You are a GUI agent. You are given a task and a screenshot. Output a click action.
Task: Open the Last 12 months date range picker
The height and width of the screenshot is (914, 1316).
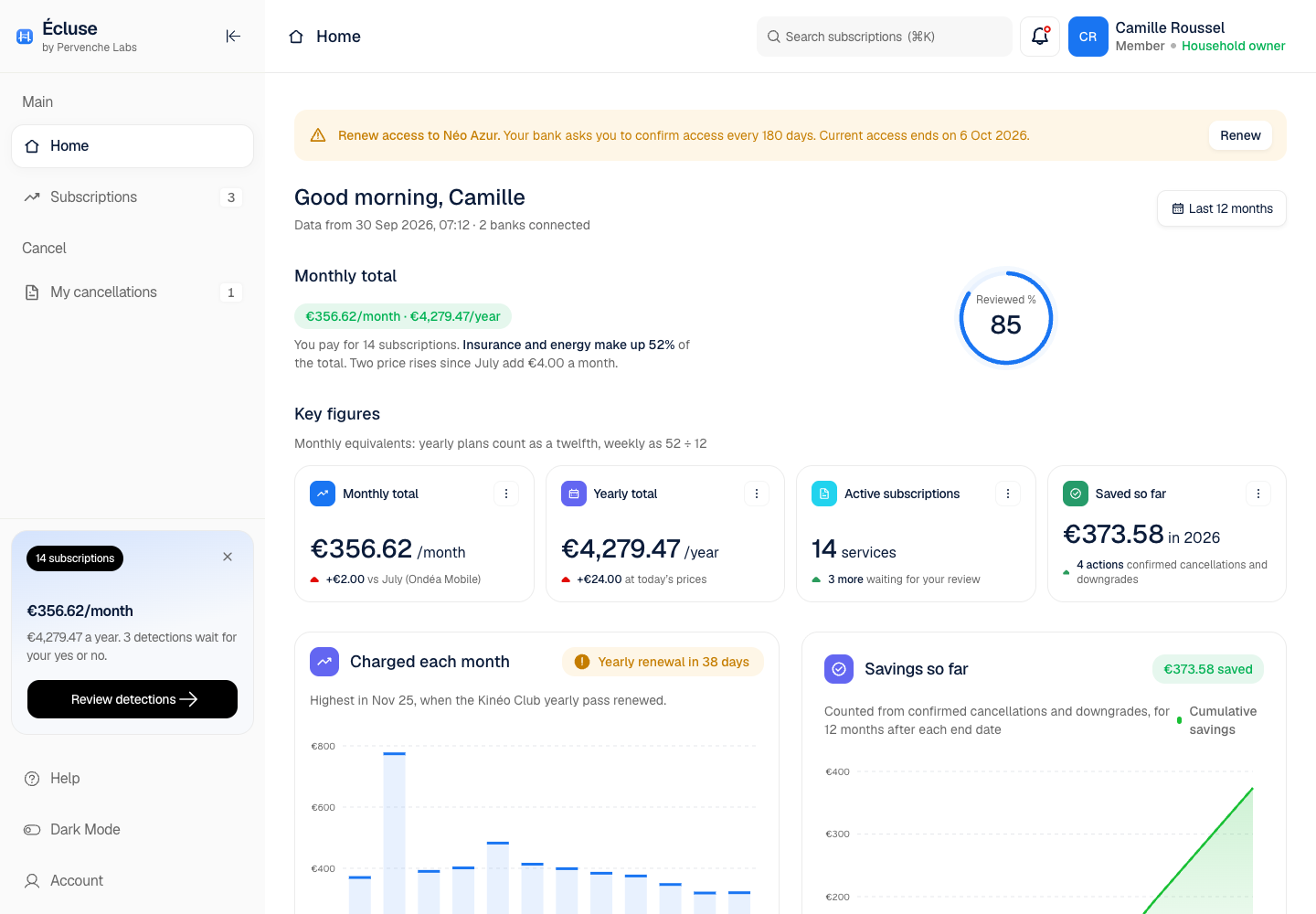(x=1222, y=208)
